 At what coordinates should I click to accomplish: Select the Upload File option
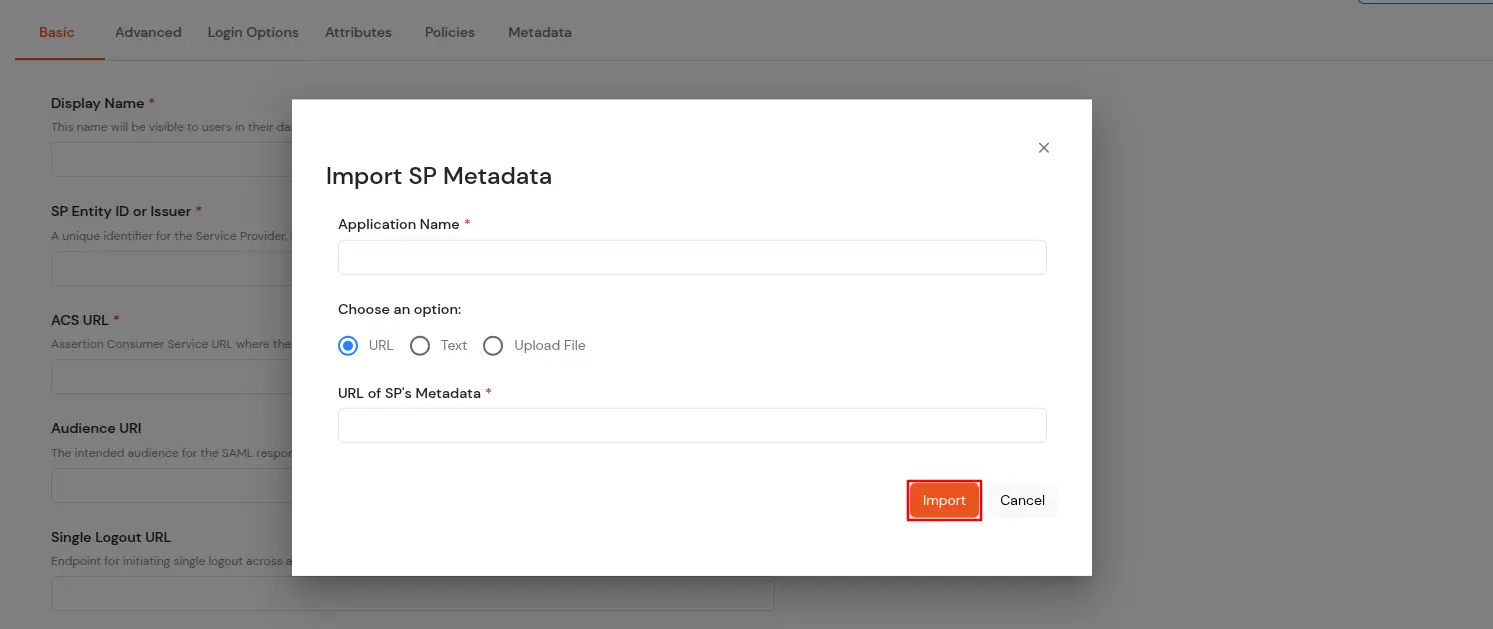click(x=493, y=345)
